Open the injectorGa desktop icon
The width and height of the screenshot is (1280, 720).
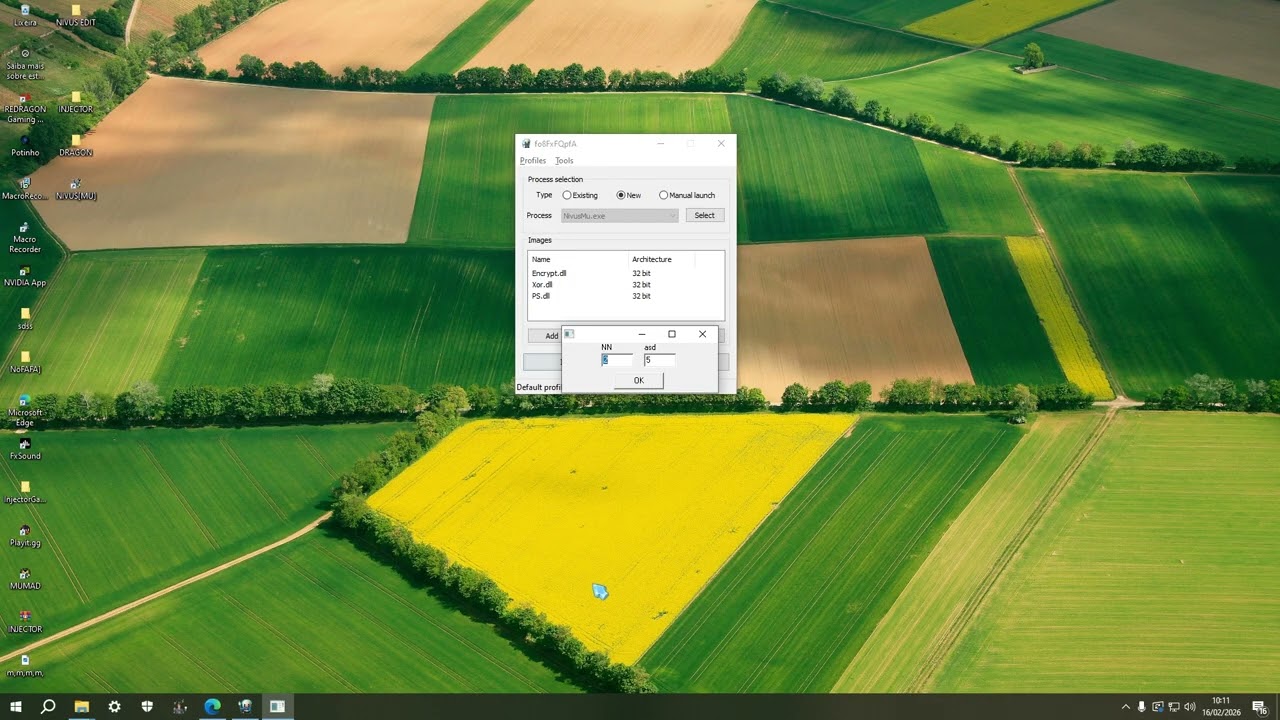[x=25, y=492]
